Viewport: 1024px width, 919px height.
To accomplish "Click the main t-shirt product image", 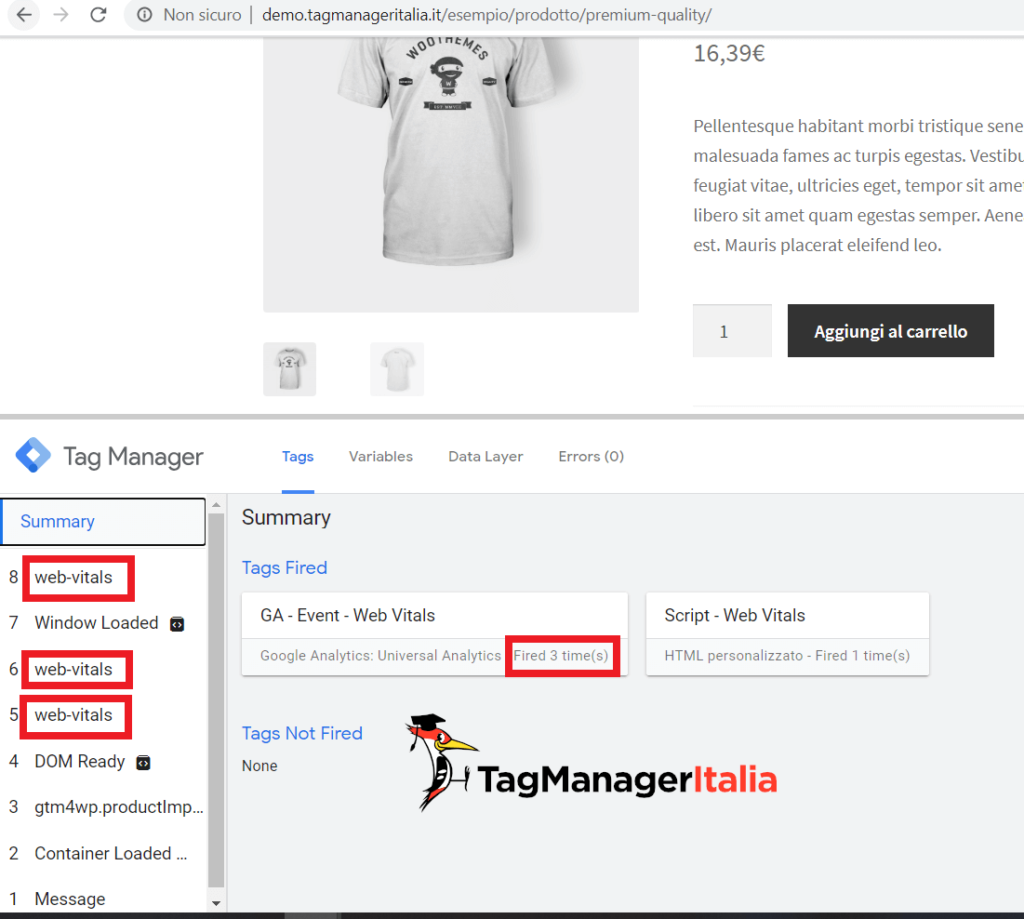I will (x=451, y=173).
